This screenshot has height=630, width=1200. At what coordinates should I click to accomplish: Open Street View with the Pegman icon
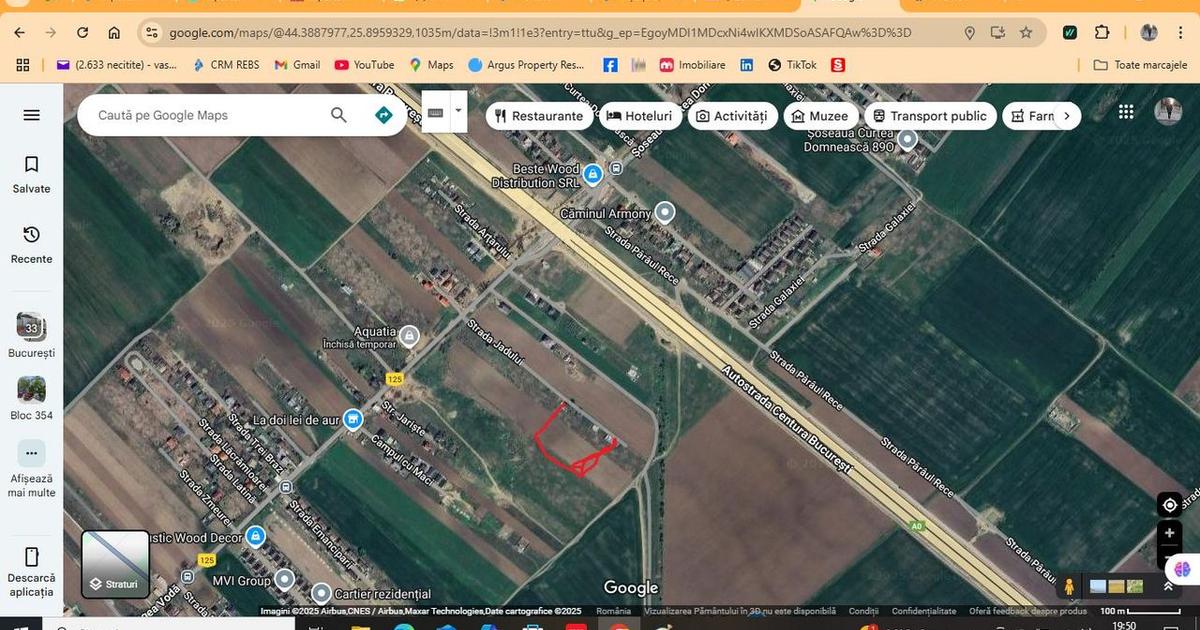(x=1069, y=584)
